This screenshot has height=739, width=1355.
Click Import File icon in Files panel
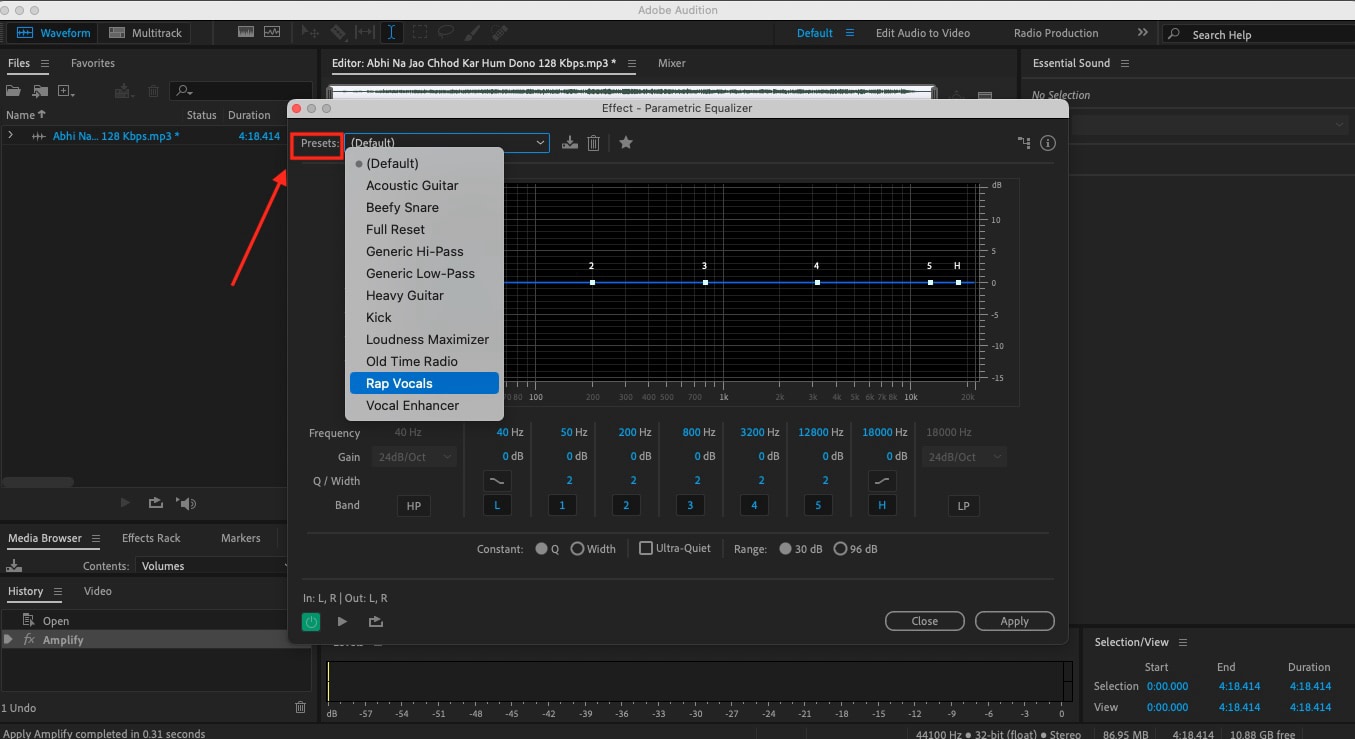point(41,91)
